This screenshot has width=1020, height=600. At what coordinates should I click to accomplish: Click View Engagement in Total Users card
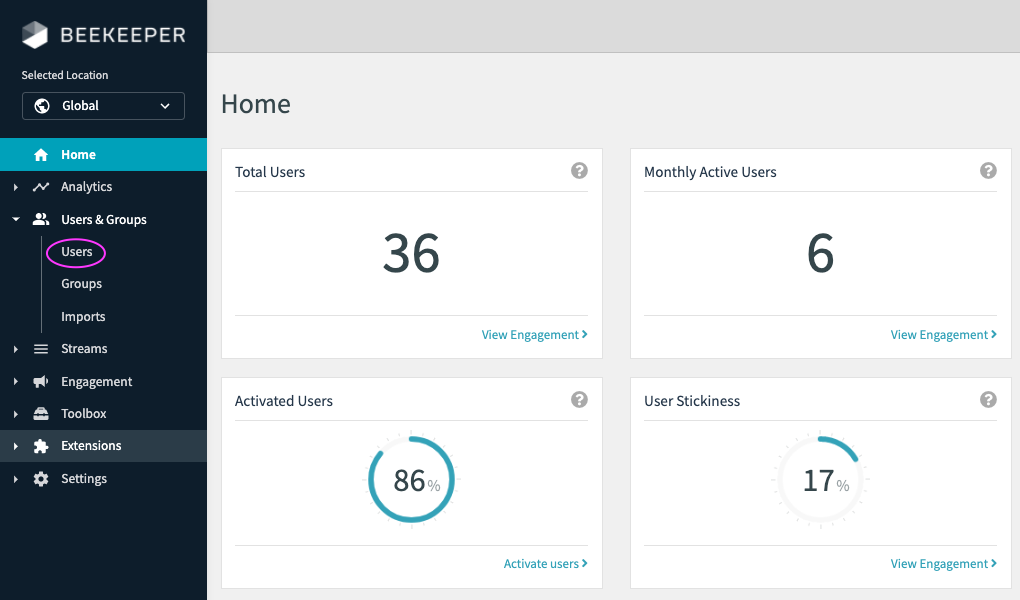[x=535, y=334]
